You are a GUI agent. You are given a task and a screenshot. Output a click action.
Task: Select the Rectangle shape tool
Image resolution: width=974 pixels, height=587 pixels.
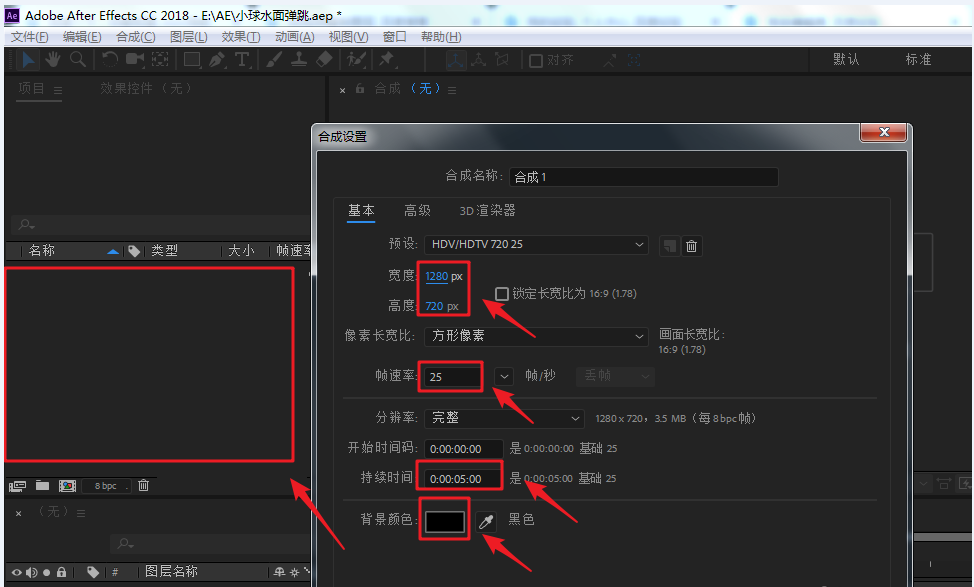click(192, 60)
